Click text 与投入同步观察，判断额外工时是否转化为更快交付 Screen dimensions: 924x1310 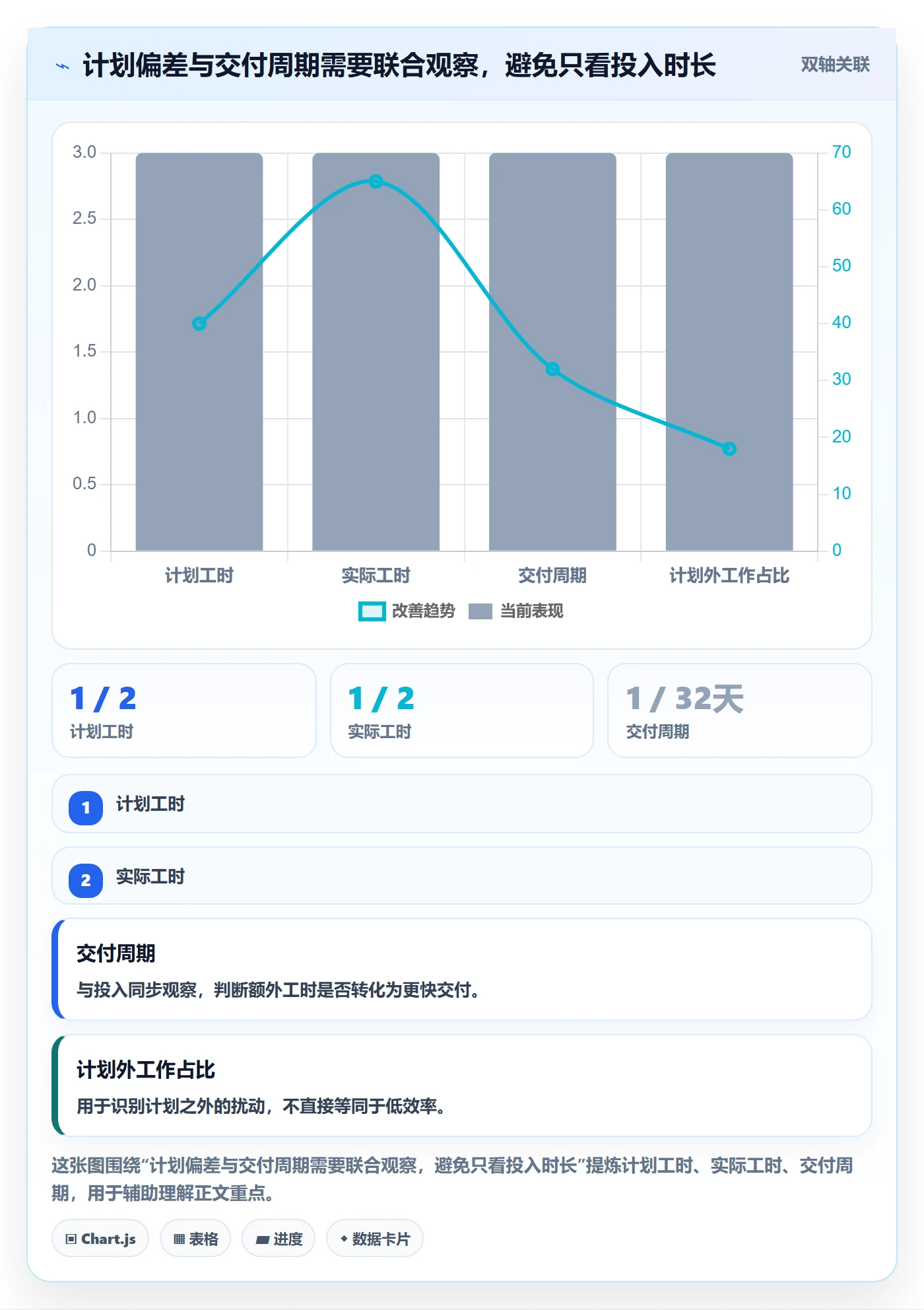(x=278, y=990)
